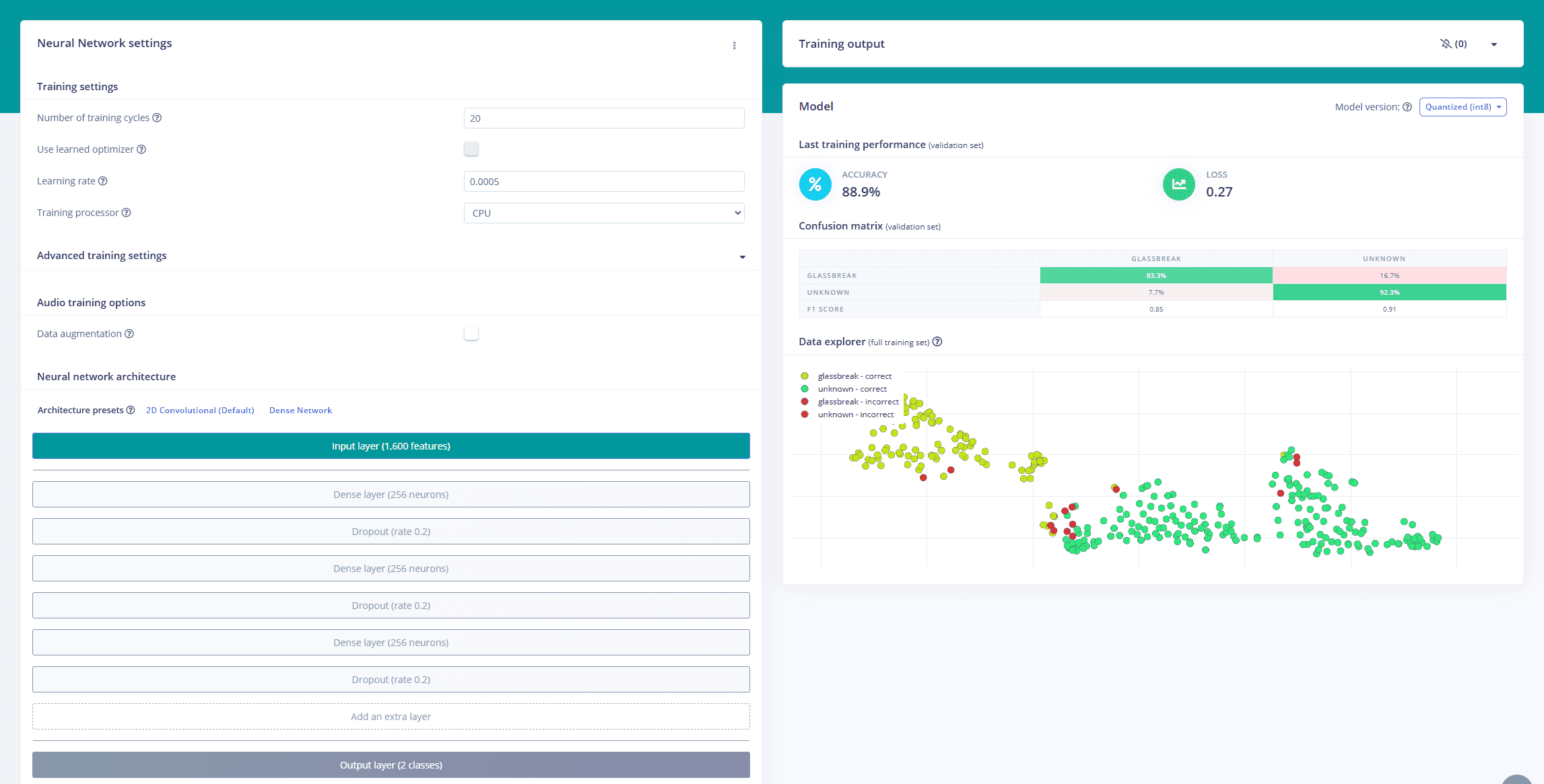The image size is (1544, 784).
Task: Open the three-dot menu in Neural Network settings
Action: (x=734, y=45)
